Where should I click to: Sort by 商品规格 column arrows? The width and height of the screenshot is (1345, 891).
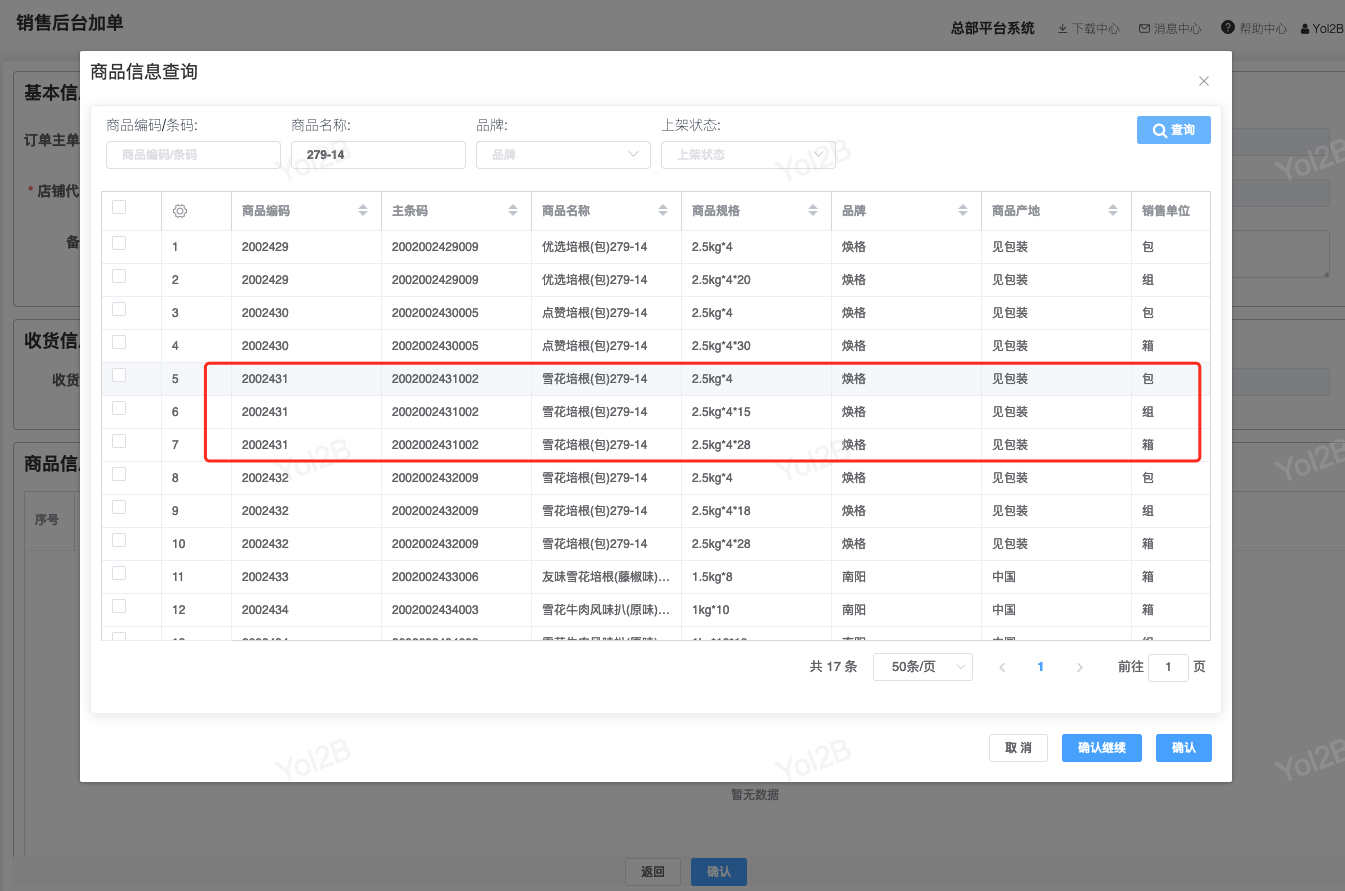coord(812,211)
